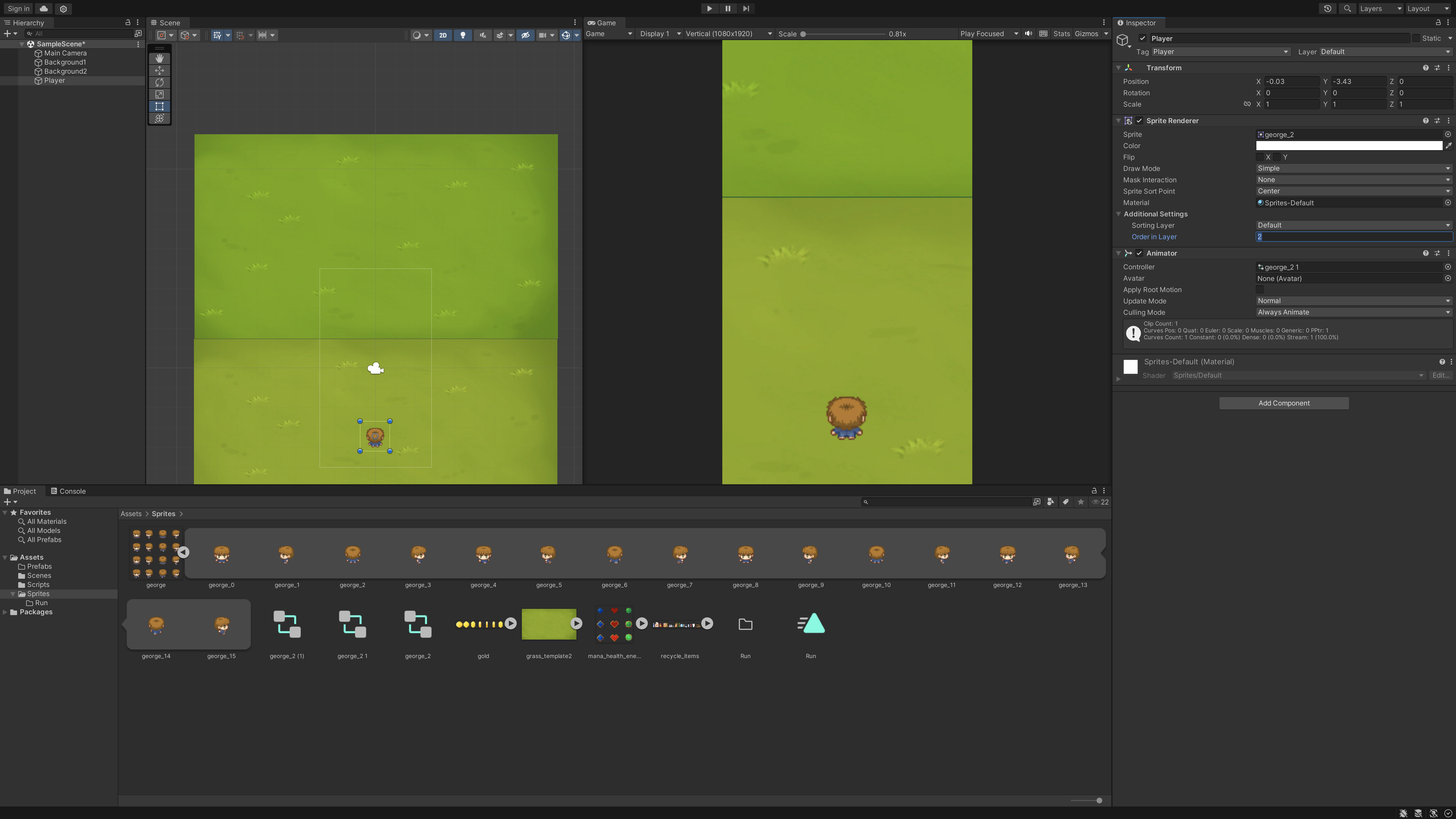Screen dimensions: 1456x819
Task: Click the Play button to run game
Action: 709,9
